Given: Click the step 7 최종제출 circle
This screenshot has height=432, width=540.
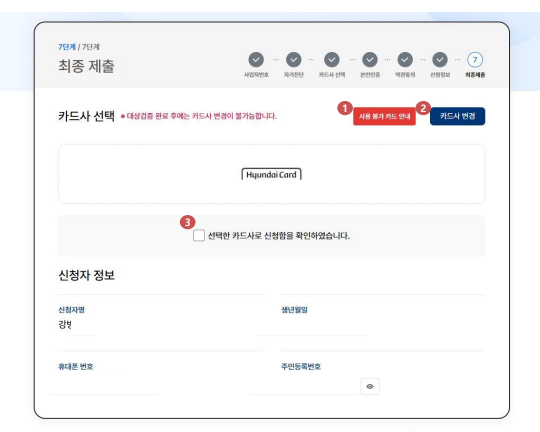Looking at the screenshot, I should point(475,60).
